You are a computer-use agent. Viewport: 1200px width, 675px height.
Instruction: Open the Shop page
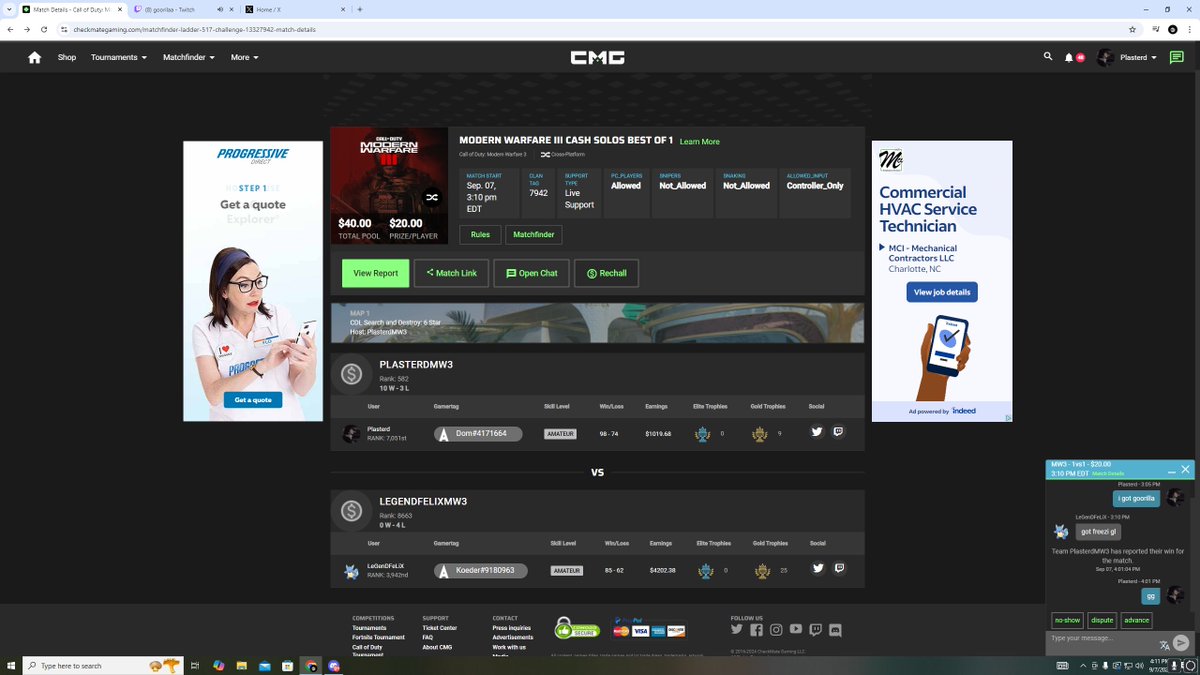click(x=67, y=57)
